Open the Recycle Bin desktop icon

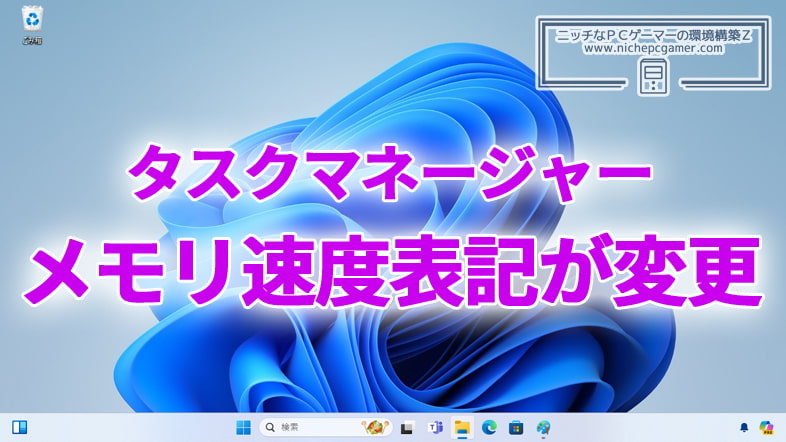click(32, 26)
